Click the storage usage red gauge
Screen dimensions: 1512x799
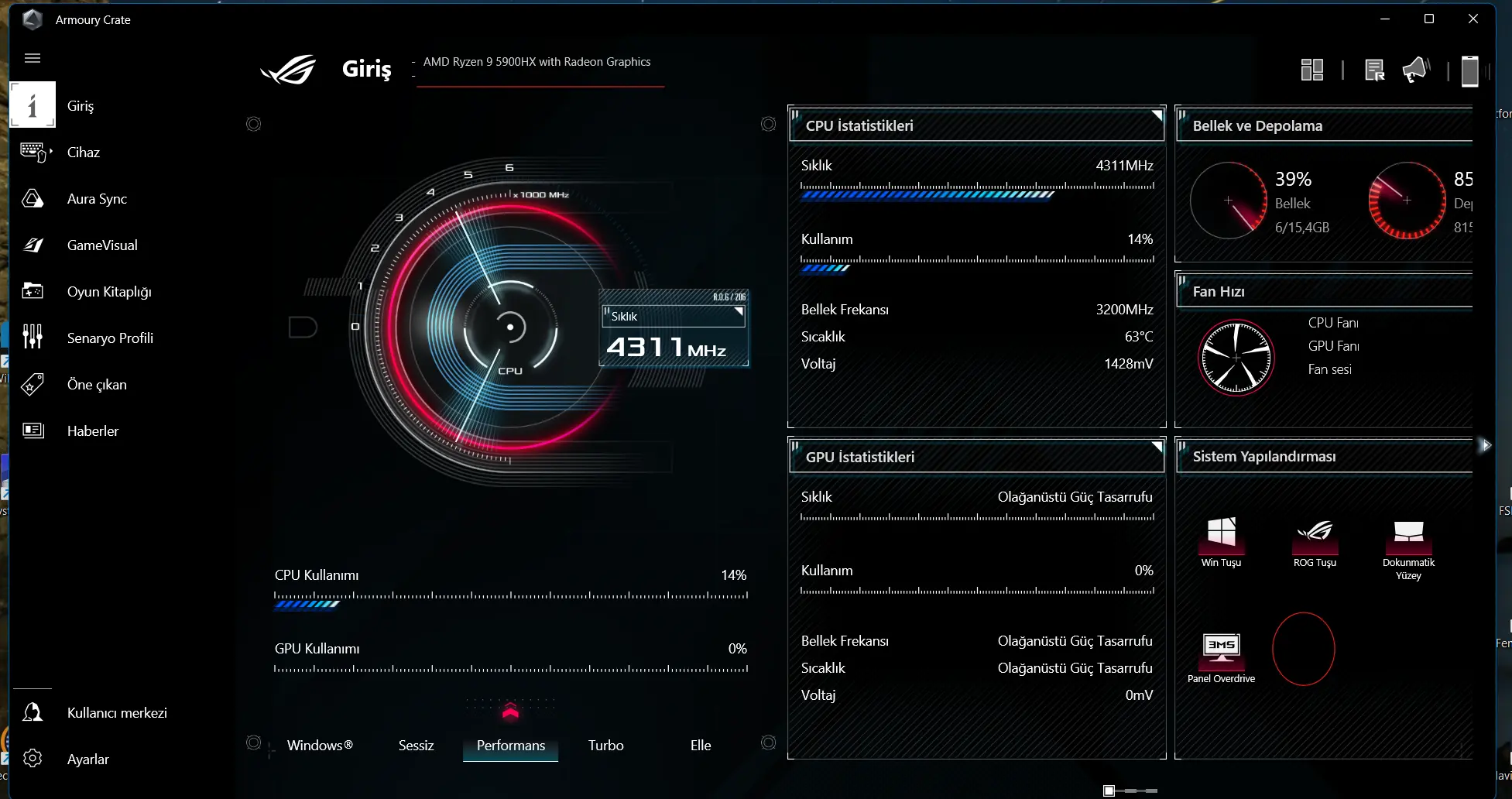tap(1407, 201)
